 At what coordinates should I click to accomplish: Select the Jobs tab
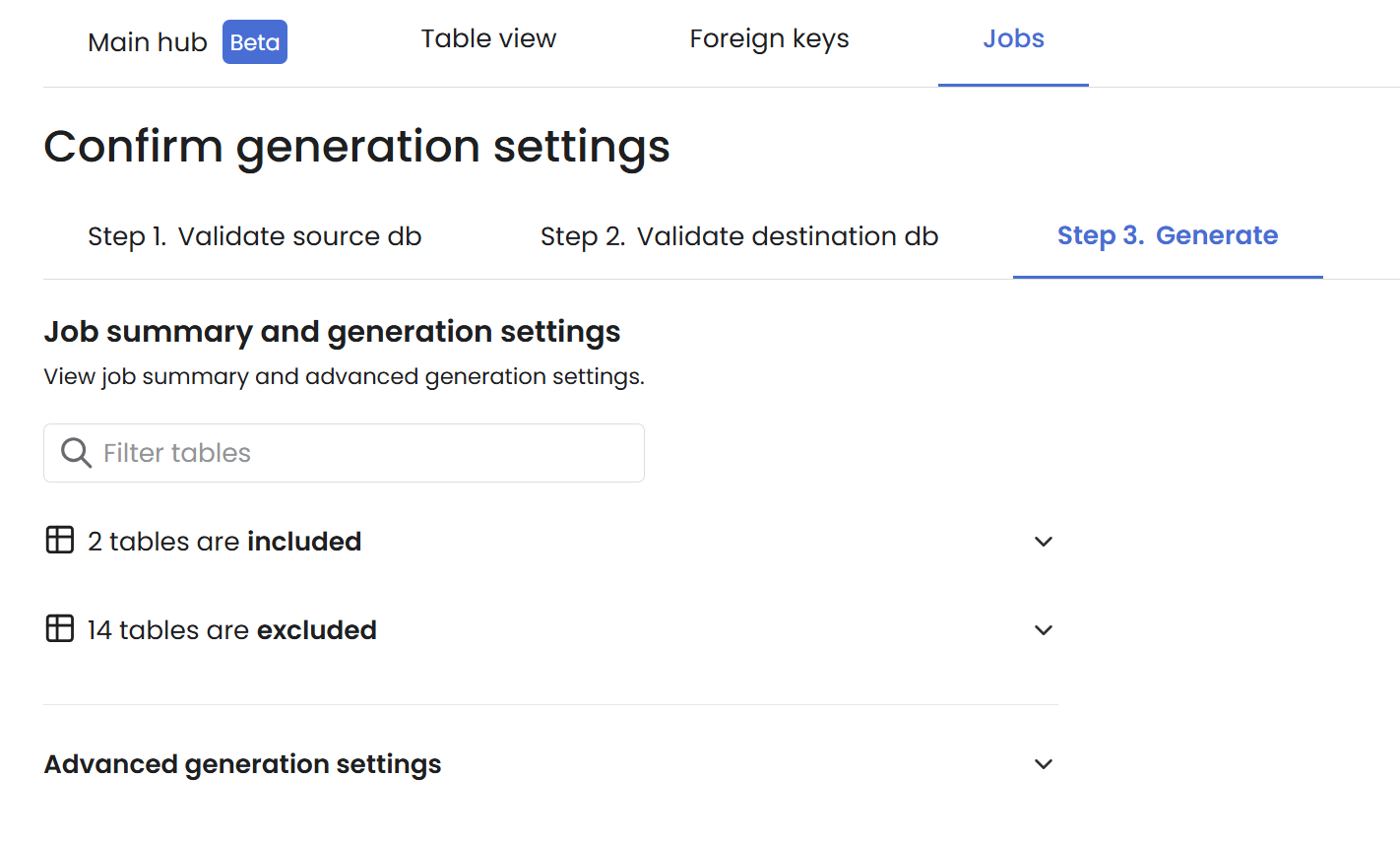click(x=1013, y=38)
